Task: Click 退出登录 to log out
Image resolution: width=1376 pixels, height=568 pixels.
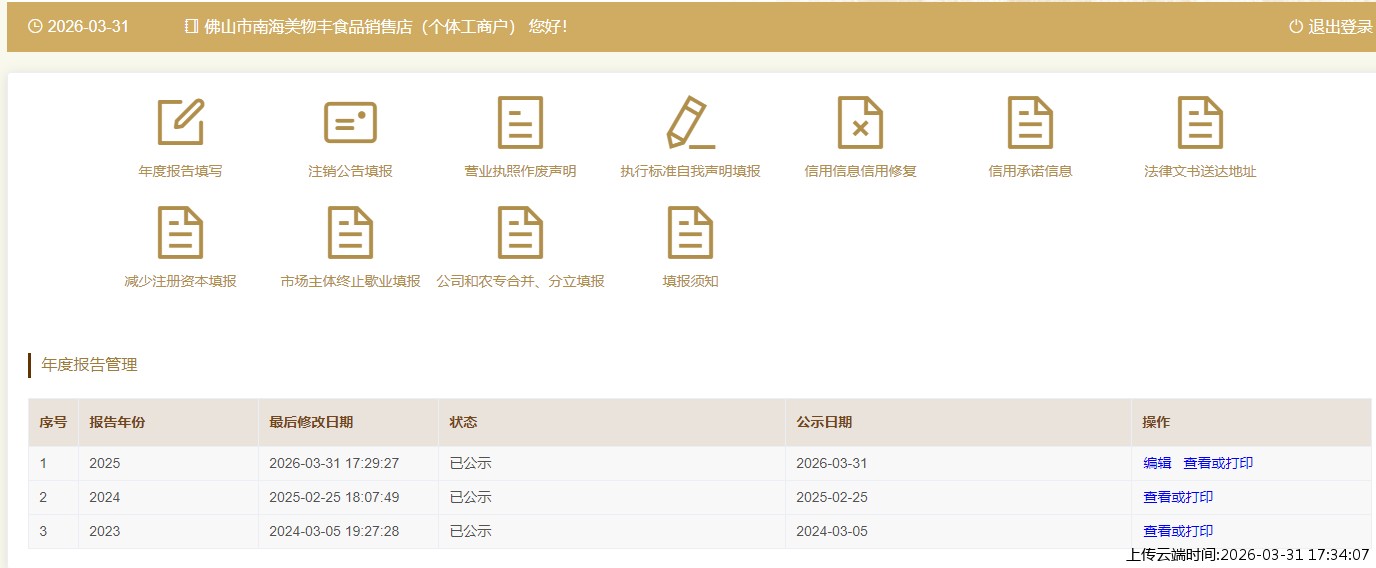Action: [x=1331, y=27]
